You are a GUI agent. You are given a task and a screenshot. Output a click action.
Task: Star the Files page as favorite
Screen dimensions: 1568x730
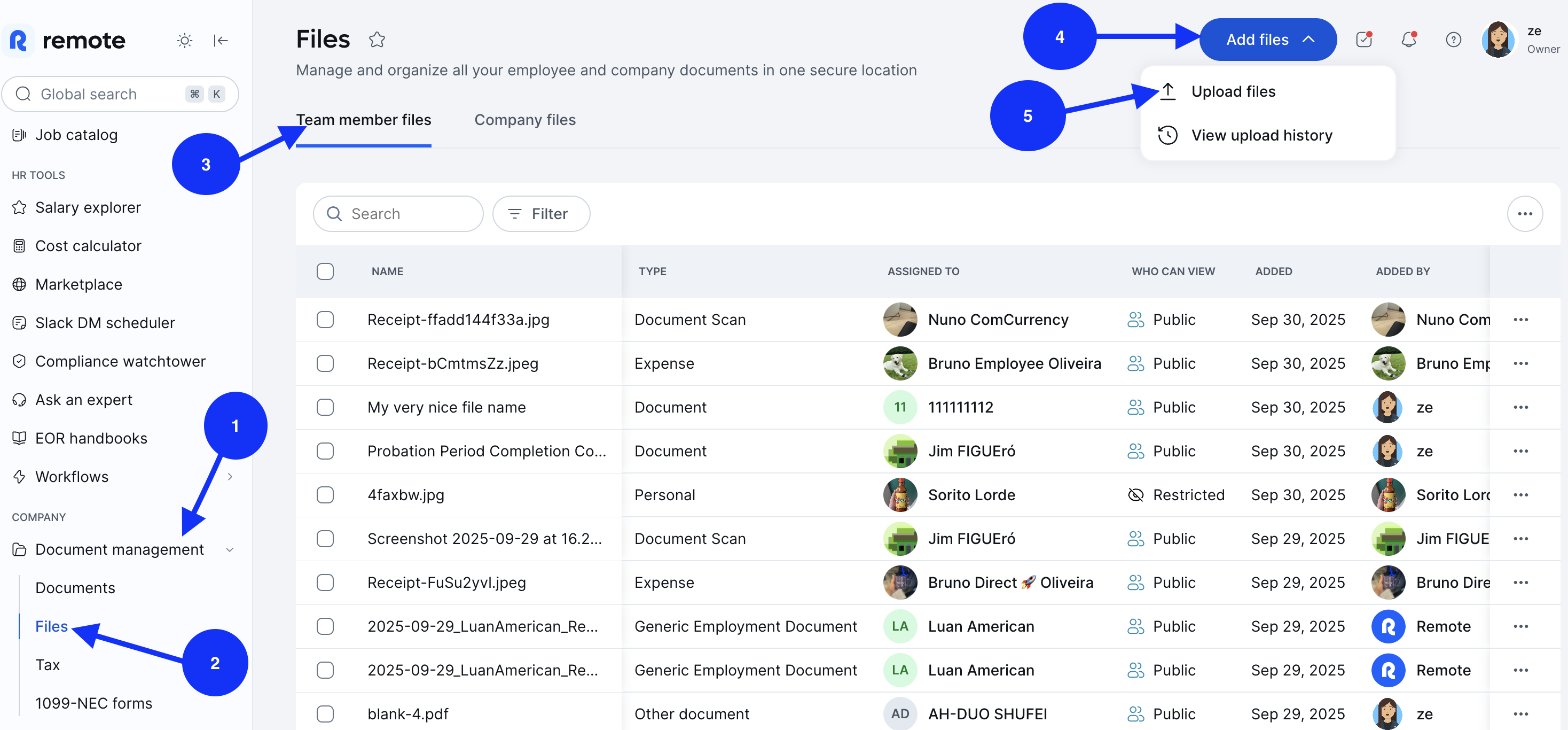(377, 40)
